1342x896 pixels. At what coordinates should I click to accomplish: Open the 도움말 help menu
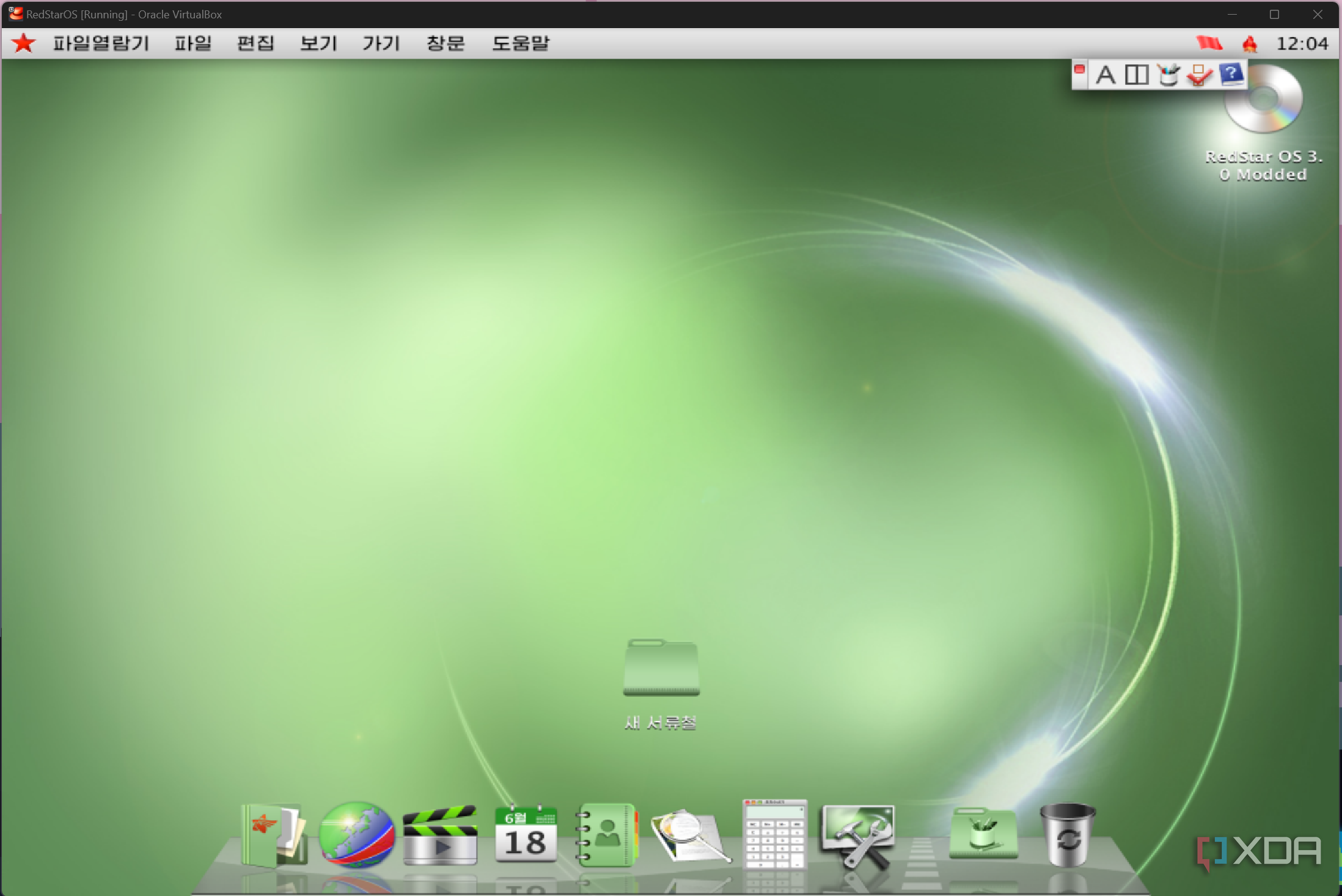tap(521, 43)
